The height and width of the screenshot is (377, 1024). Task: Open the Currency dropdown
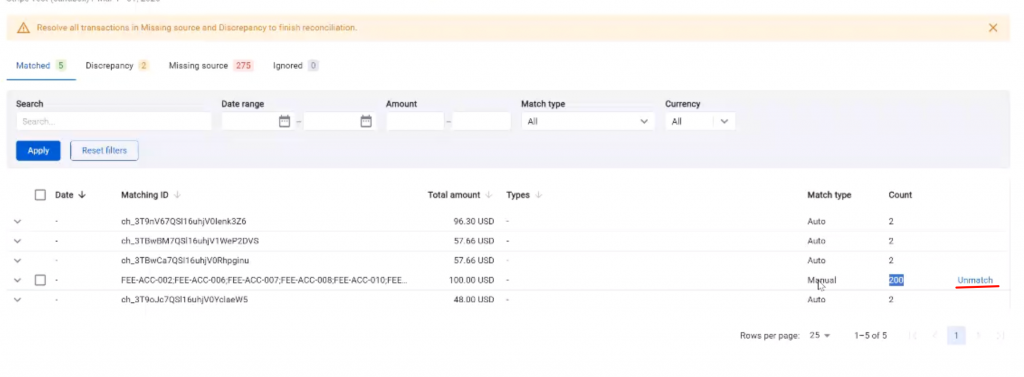point(700,122)
